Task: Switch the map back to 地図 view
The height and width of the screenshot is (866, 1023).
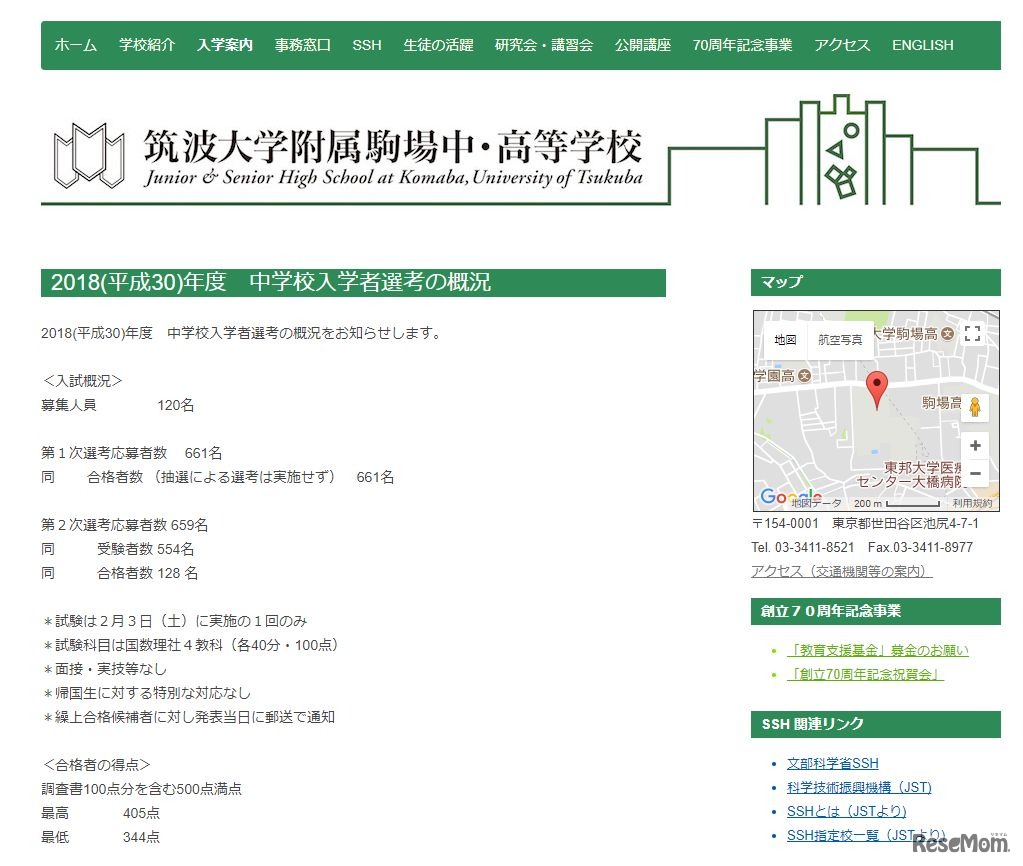Action: tap(785, 339)
